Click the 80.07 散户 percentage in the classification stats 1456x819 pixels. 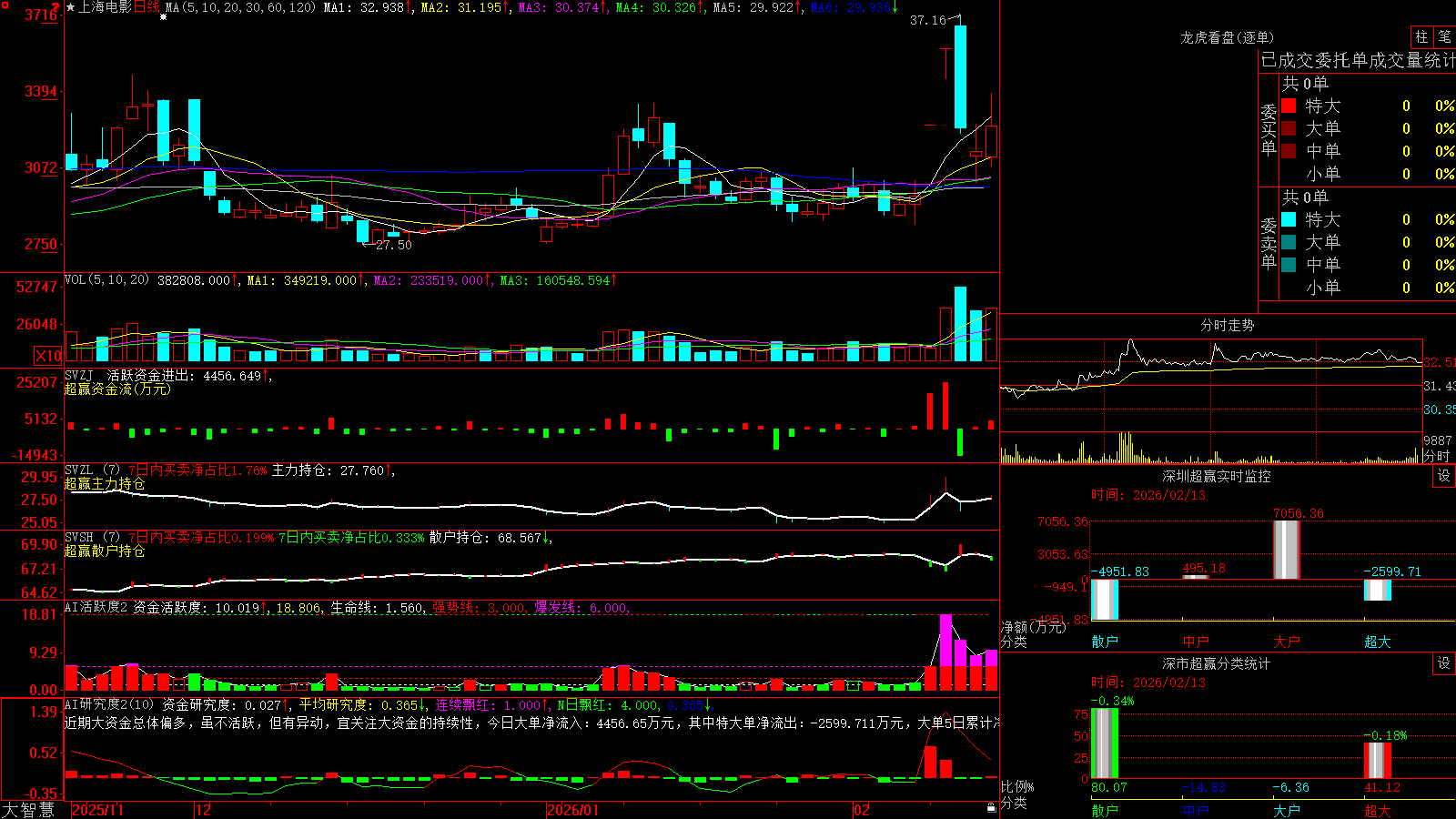(x=1108, y=787)
